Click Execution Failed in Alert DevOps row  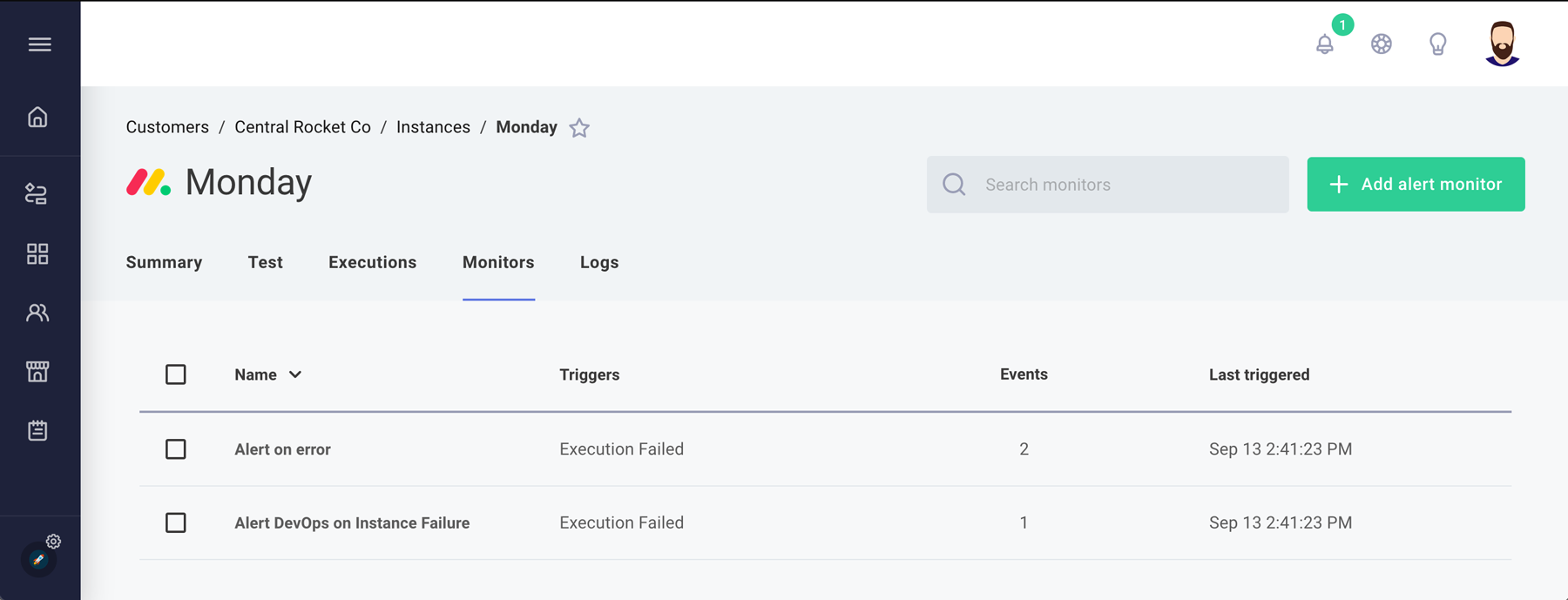pyautogui.click(x=621, y=522)
